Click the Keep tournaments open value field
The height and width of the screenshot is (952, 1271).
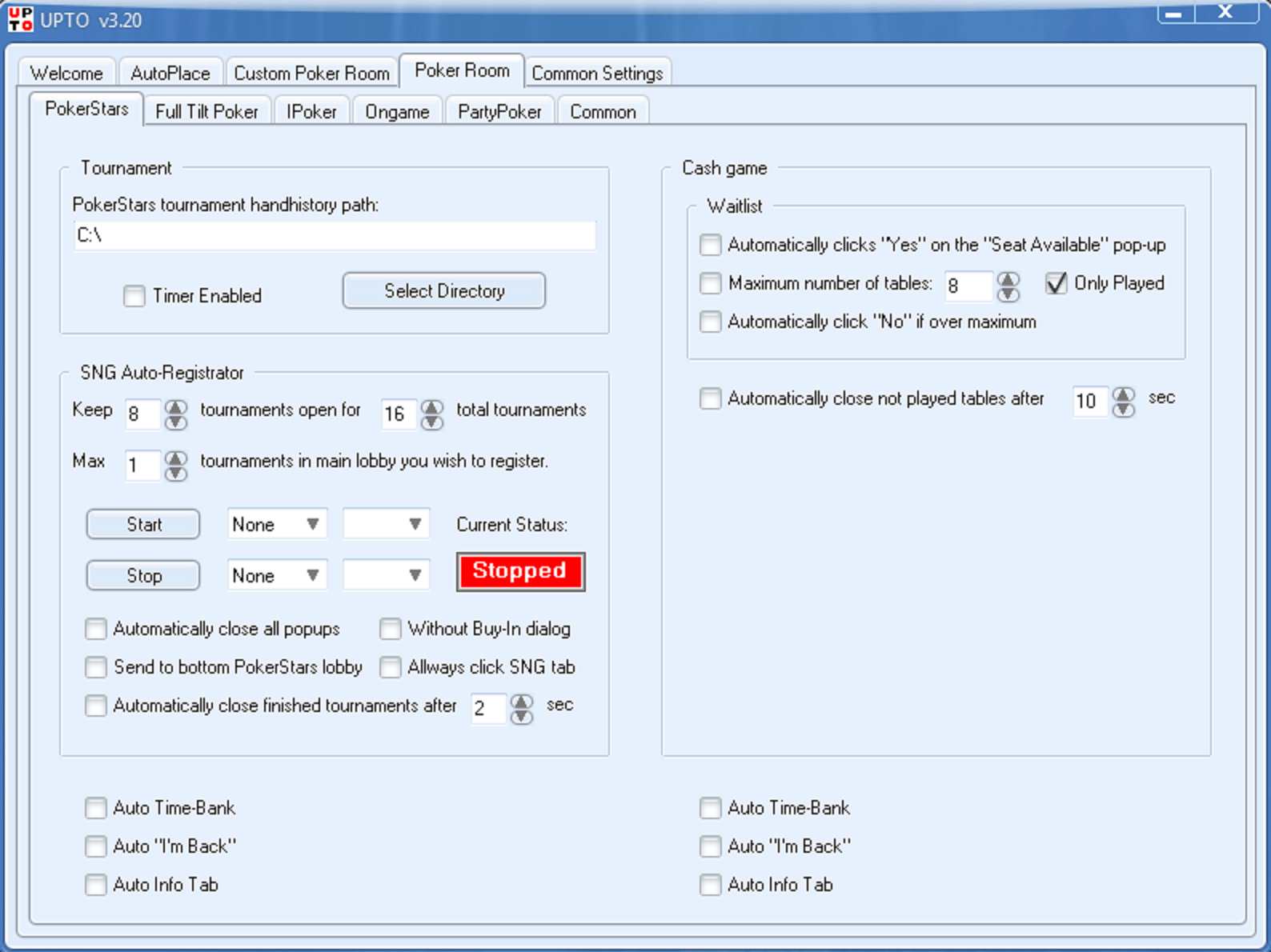(144, 414)
